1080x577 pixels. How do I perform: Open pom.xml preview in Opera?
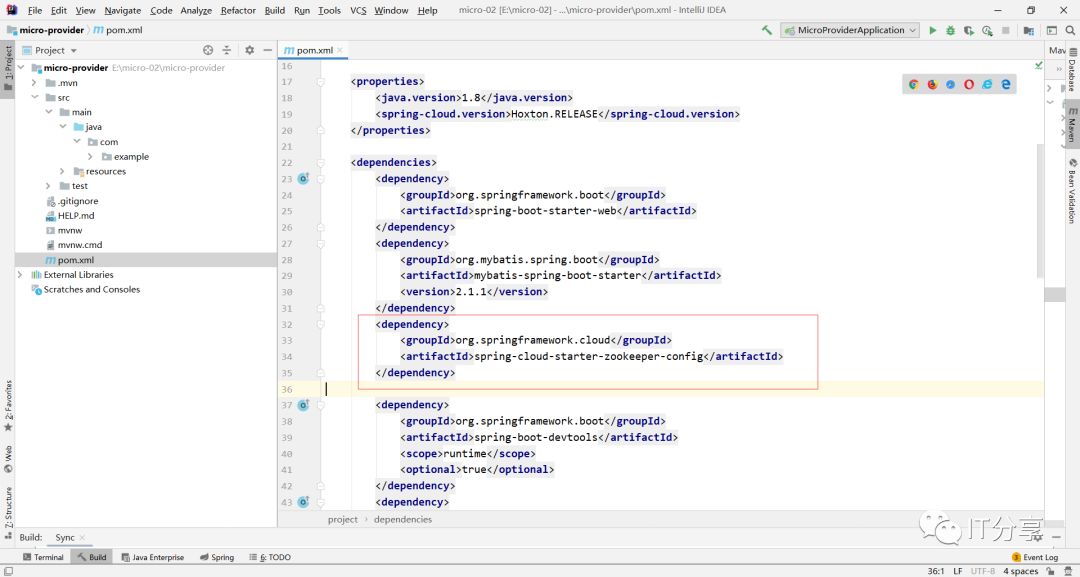[969, 85]
